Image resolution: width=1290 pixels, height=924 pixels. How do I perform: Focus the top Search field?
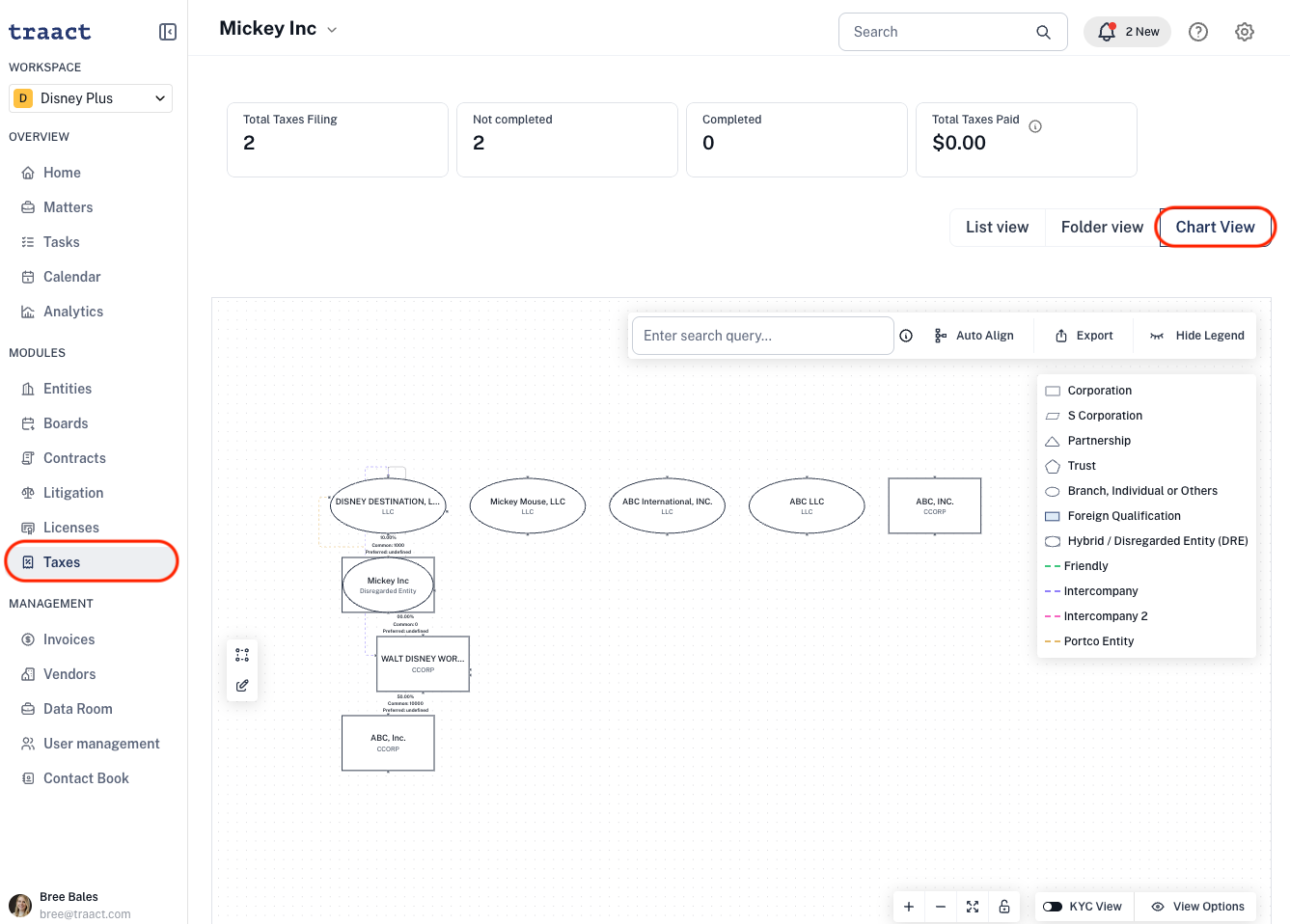coord(953,32)
